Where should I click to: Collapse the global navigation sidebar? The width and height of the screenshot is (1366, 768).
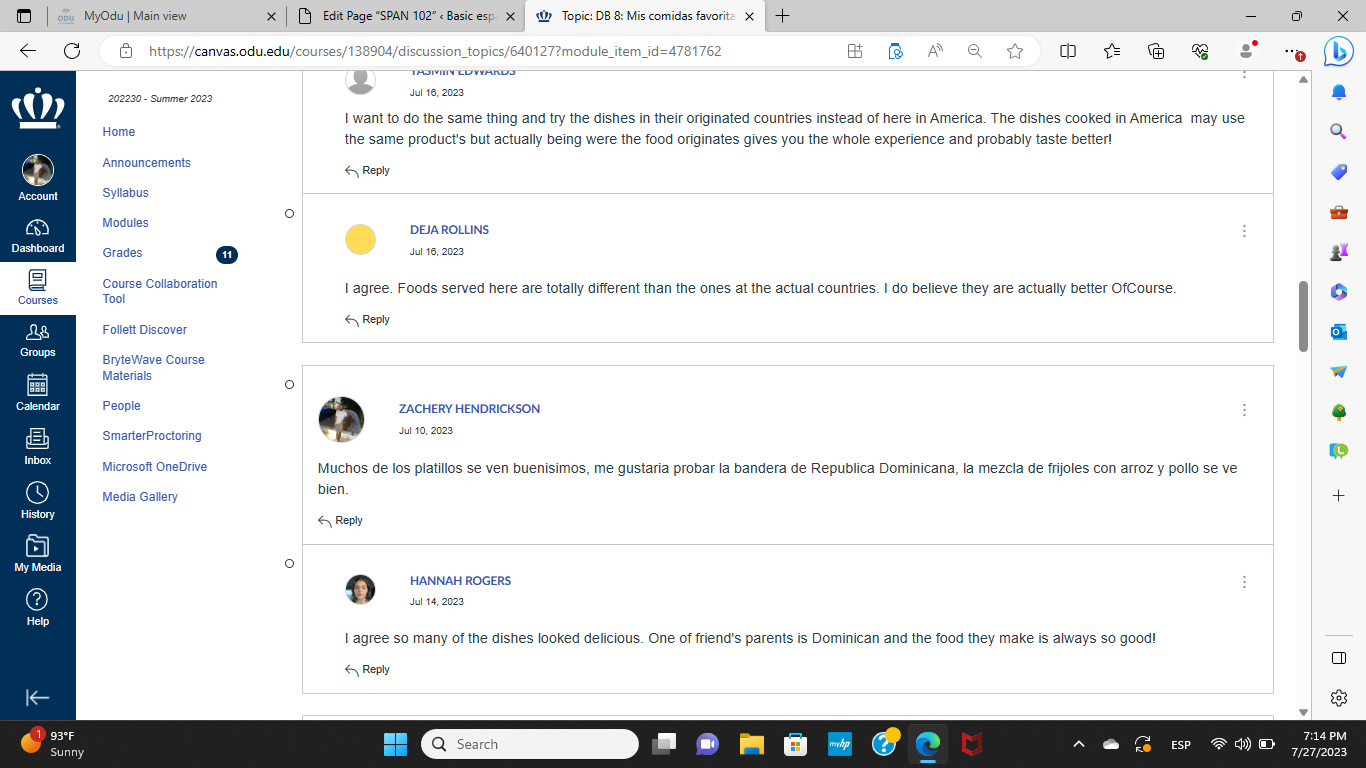(x=37, y=697)
